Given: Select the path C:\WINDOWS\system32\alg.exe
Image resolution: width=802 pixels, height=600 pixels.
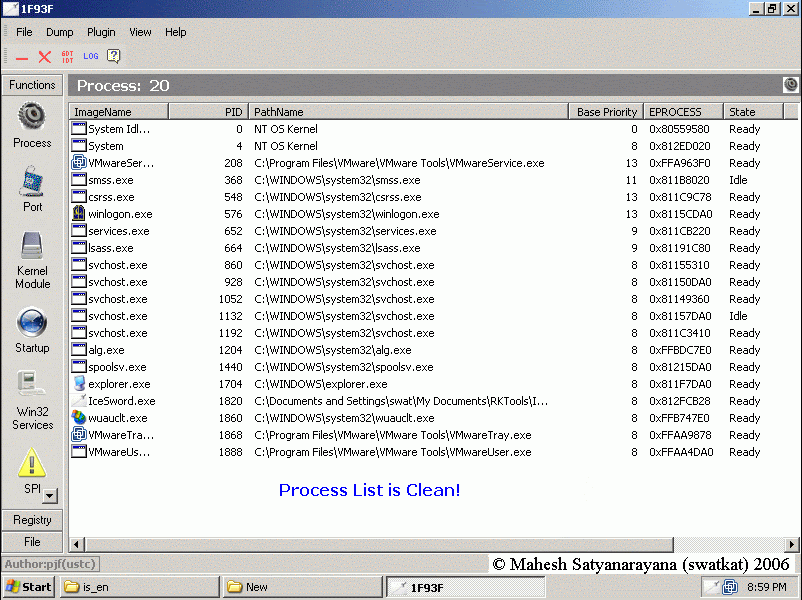Looking at the screenshot, I should tap(332, 350).
